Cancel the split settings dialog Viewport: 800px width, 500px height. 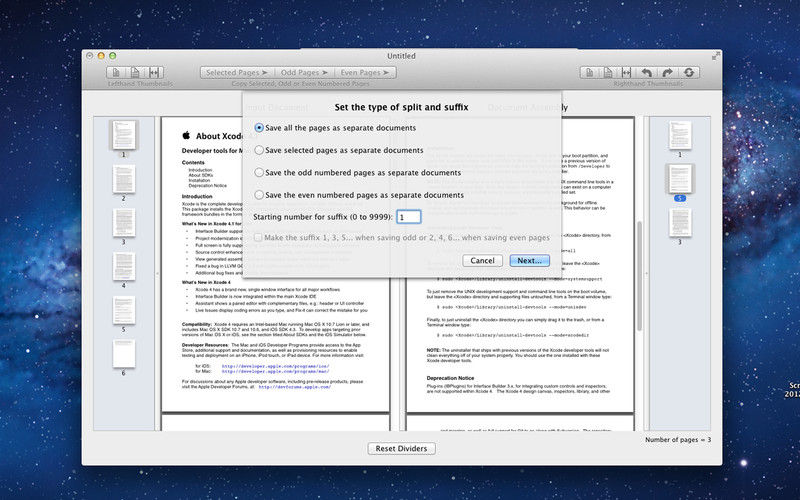[482, 260]
